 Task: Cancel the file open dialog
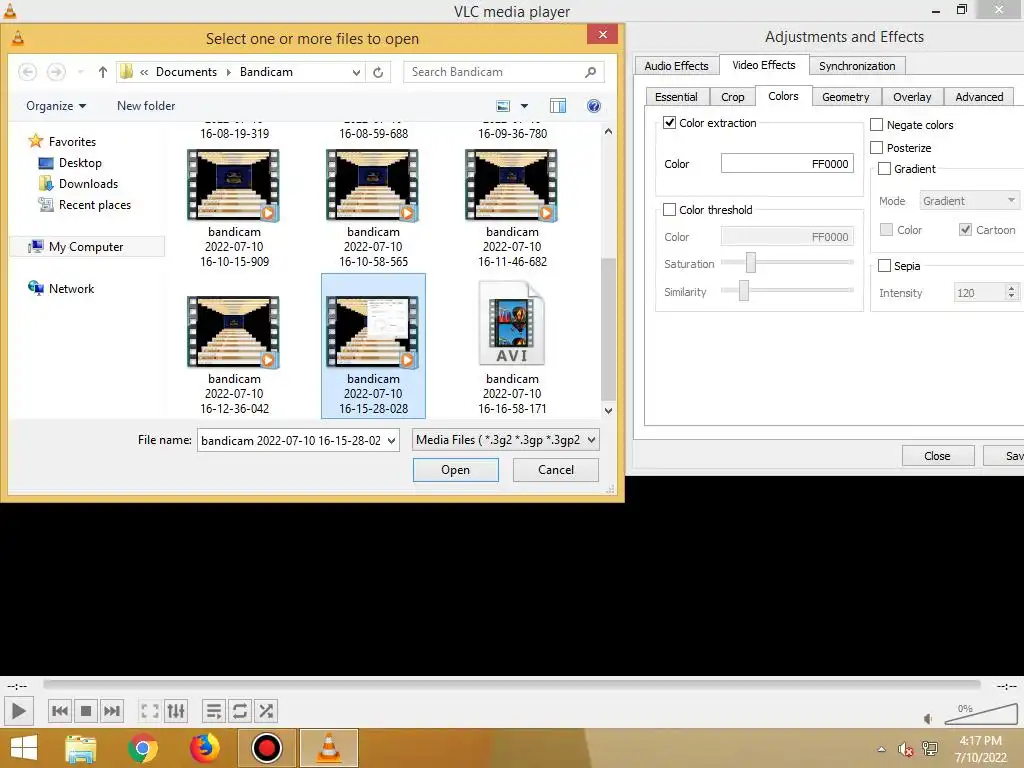(x=556, y=470)
